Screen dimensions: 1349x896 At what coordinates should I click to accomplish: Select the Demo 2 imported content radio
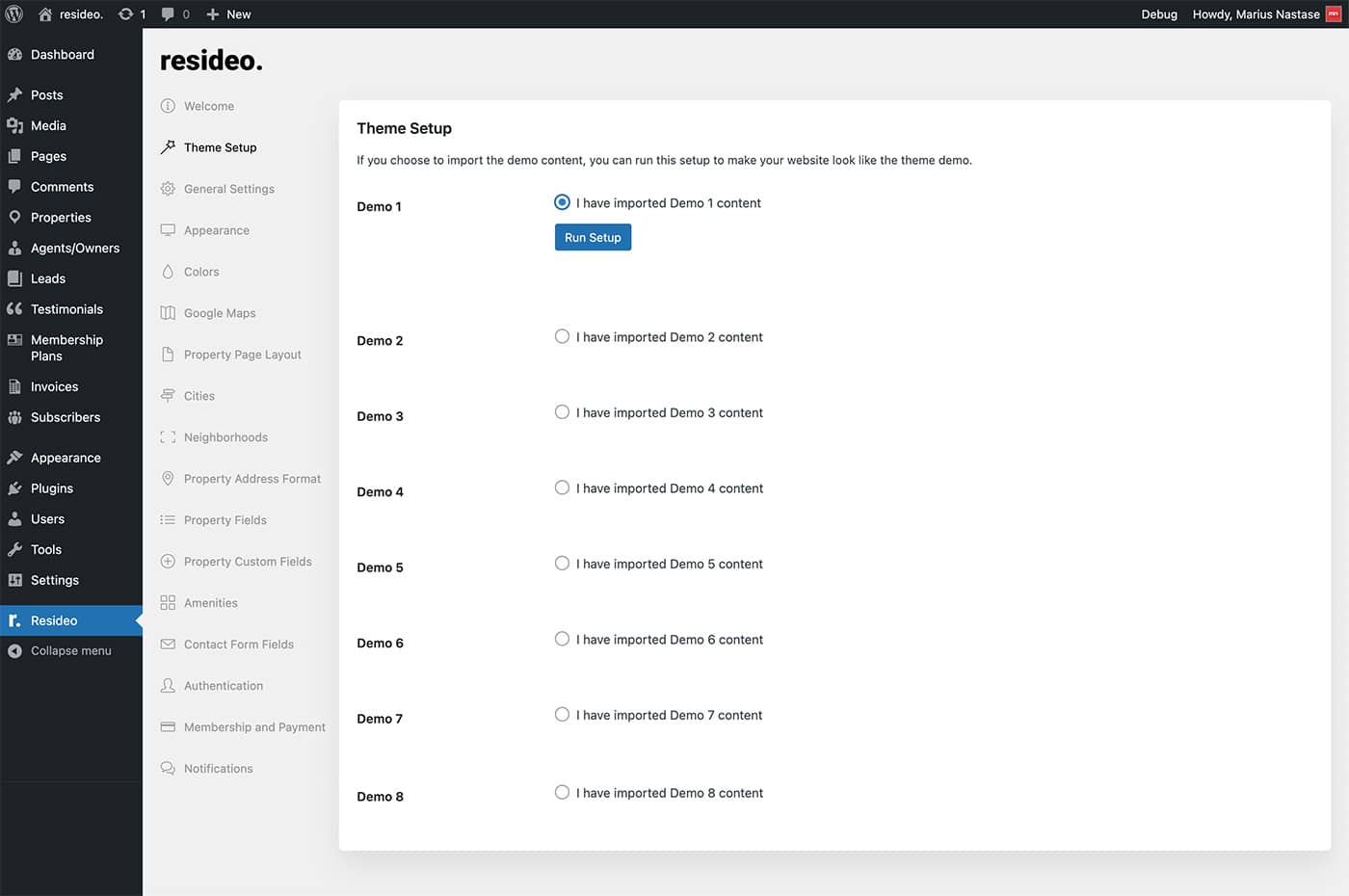click(562, 336)
